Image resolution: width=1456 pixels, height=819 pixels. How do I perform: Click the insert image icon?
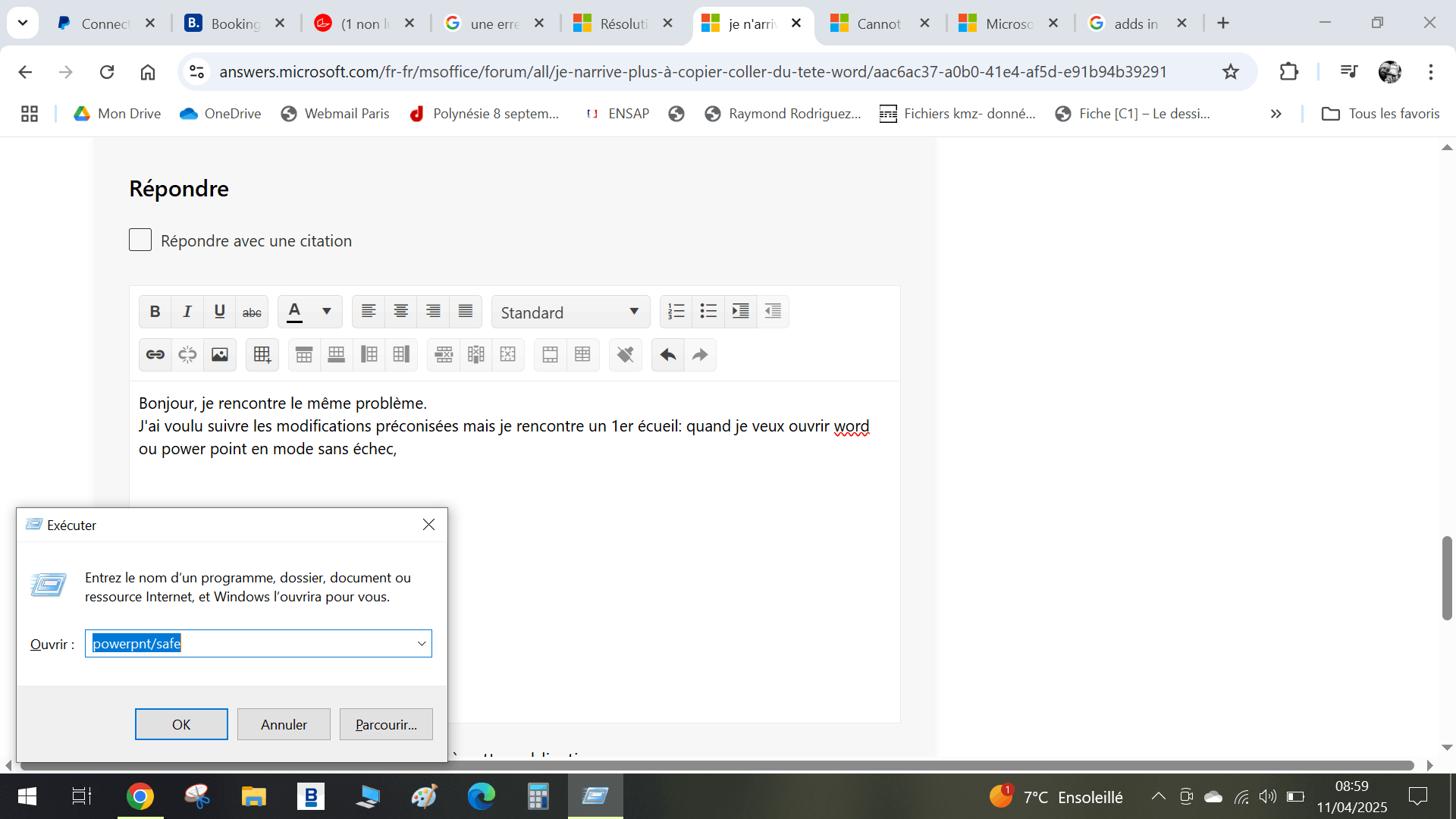[220, 355]
